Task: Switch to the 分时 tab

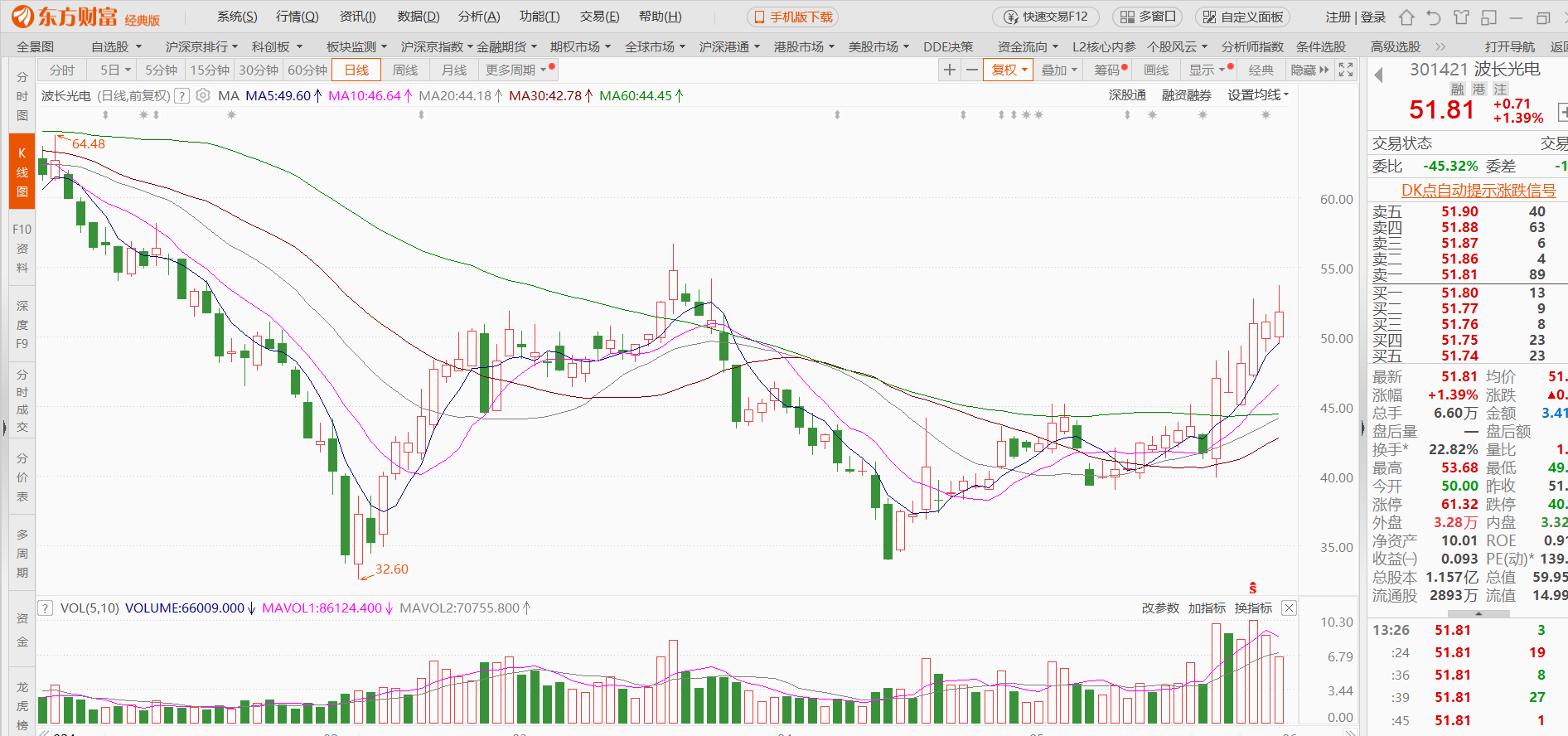Action: 62,70
